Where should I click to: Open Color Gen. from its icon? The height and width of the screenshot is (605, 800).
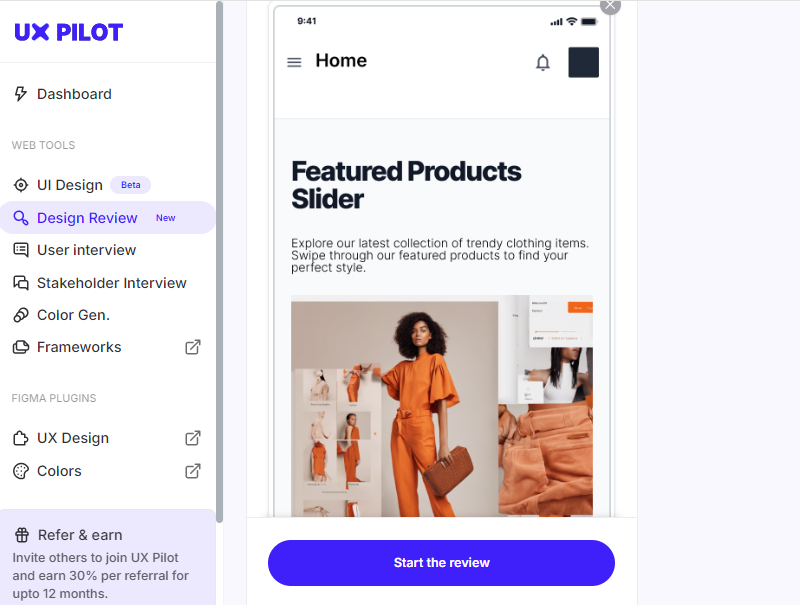[21, 315]
